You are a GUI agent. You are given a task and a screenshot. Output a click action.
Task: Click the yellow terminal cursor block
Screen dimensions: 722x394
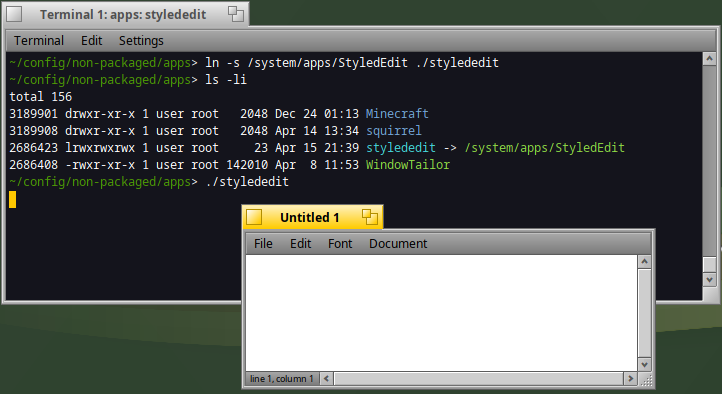tap(12, 199)
